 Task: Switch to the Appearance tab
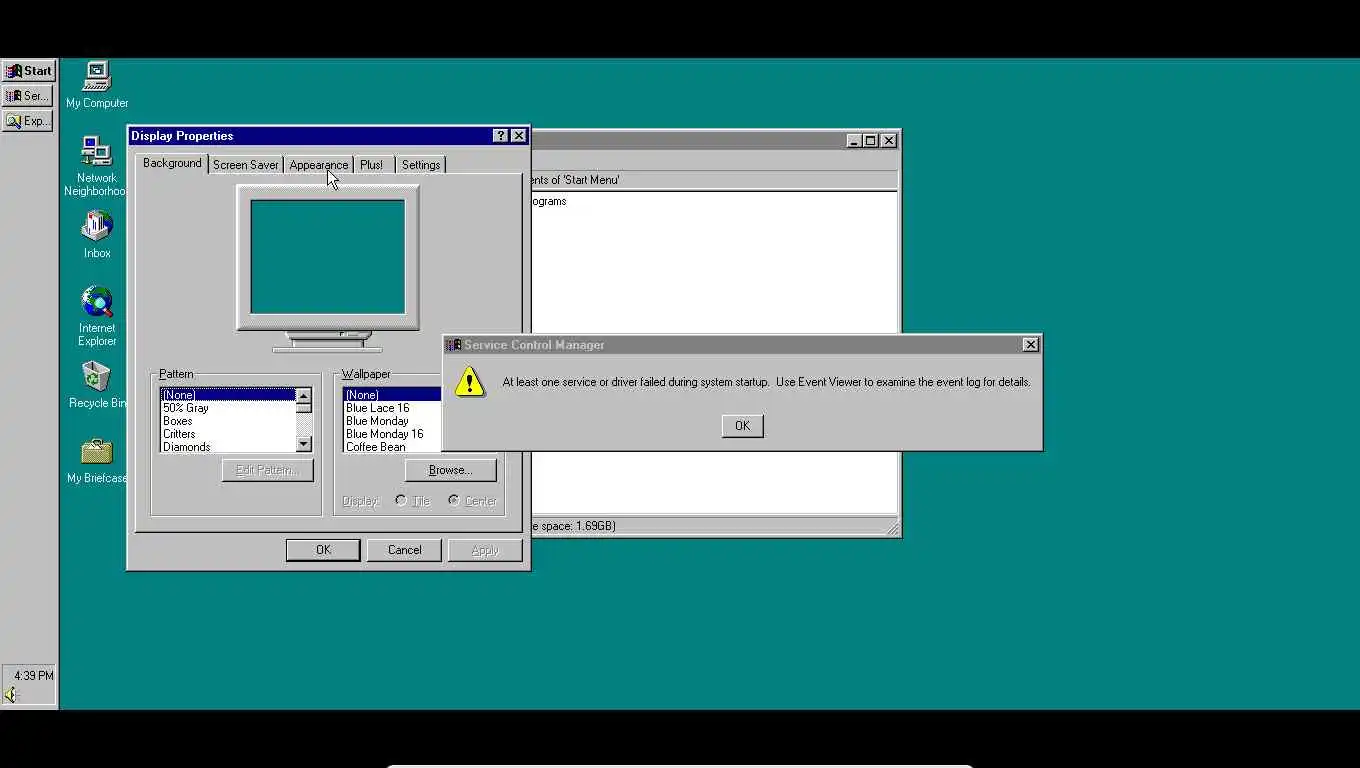[x=319, y=165]
